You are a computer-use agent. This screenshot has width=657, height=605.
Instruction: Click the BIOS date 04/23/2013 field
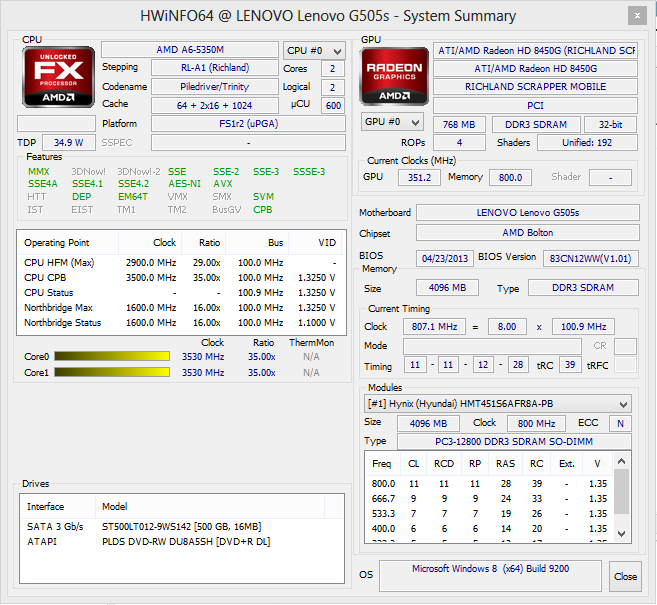click(x=445, y=259)
